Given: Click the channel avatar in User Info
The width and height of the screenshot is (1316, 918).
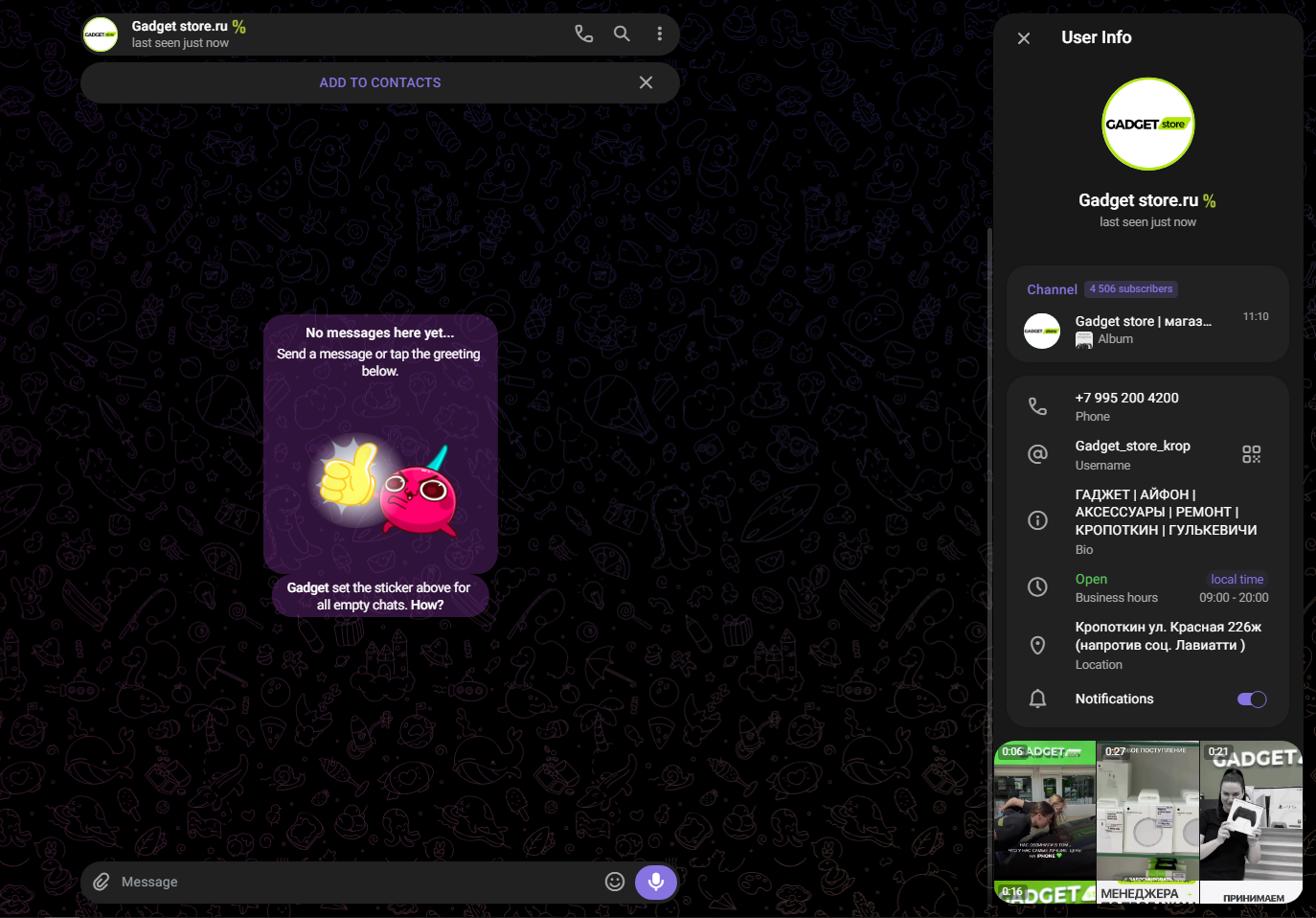Looking at the screenshot, I should point(1042,331).
